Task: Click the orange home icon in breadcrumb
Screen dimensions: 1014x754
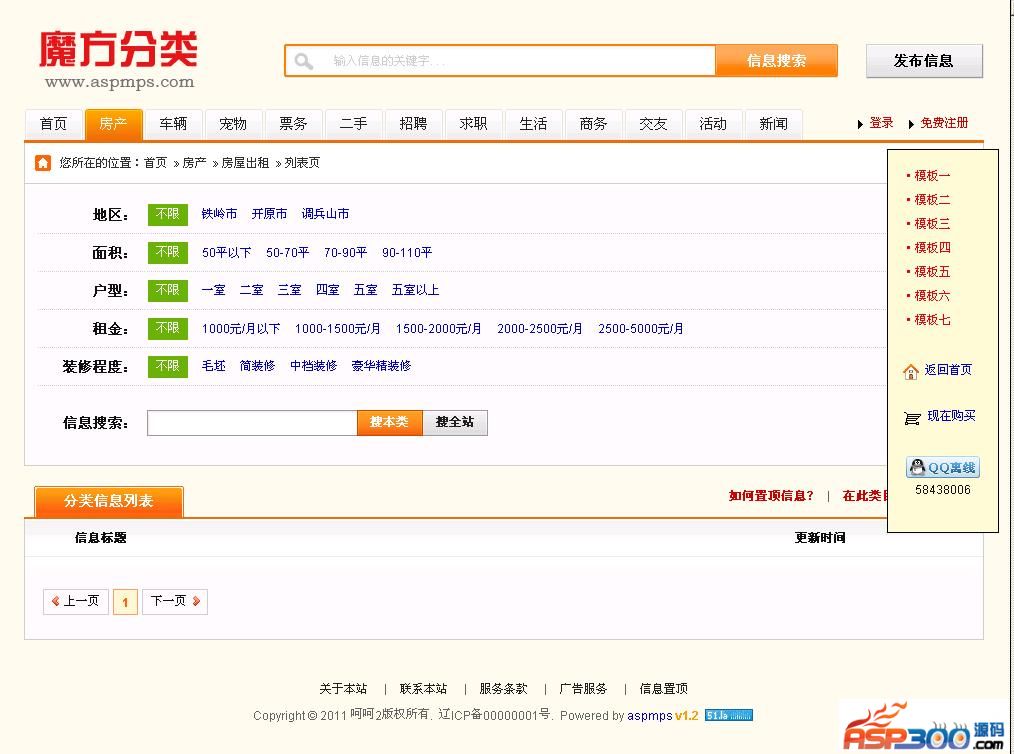Action: [43, 162]
